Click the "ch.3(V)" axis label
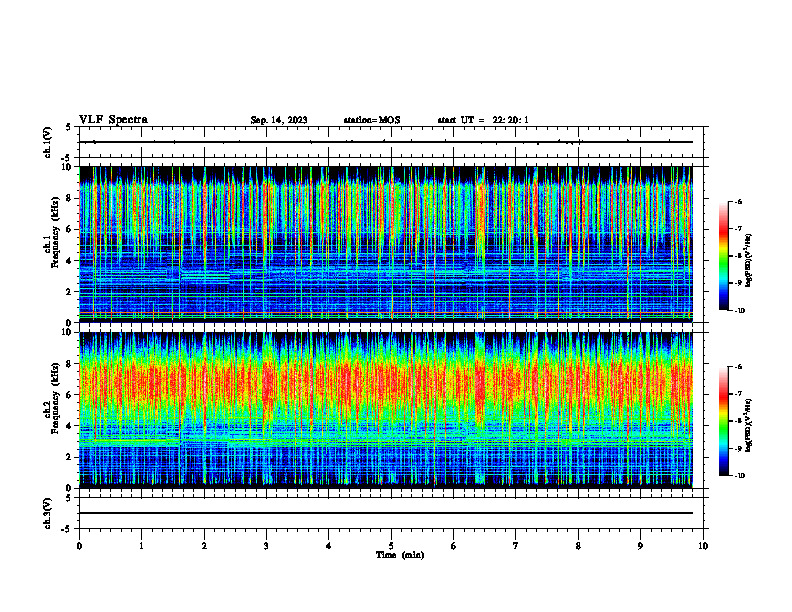The image size is (792, 612). (48, 513)
